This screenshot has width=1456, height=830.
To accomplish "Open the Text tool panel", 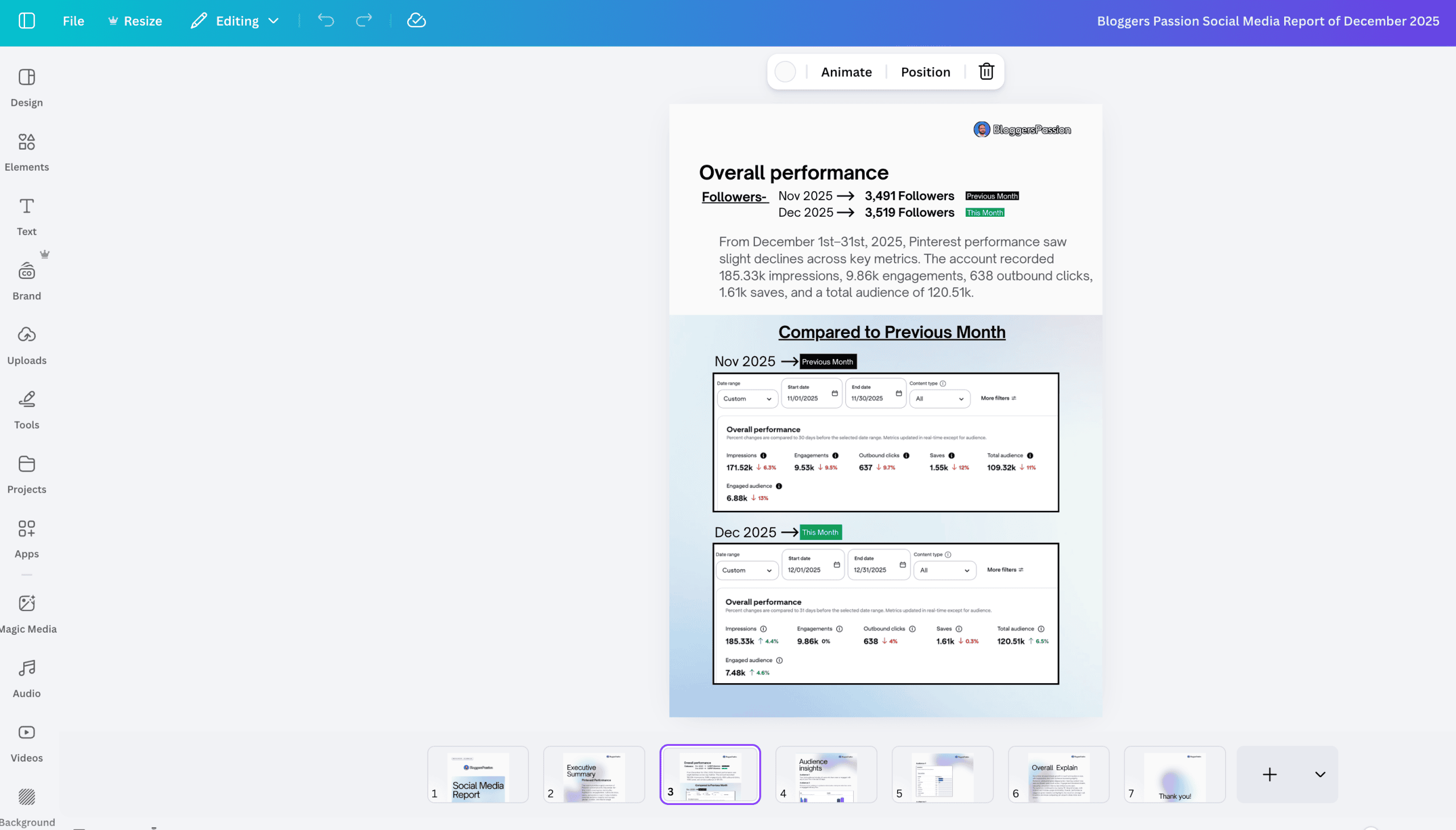I will click(26, 216).
